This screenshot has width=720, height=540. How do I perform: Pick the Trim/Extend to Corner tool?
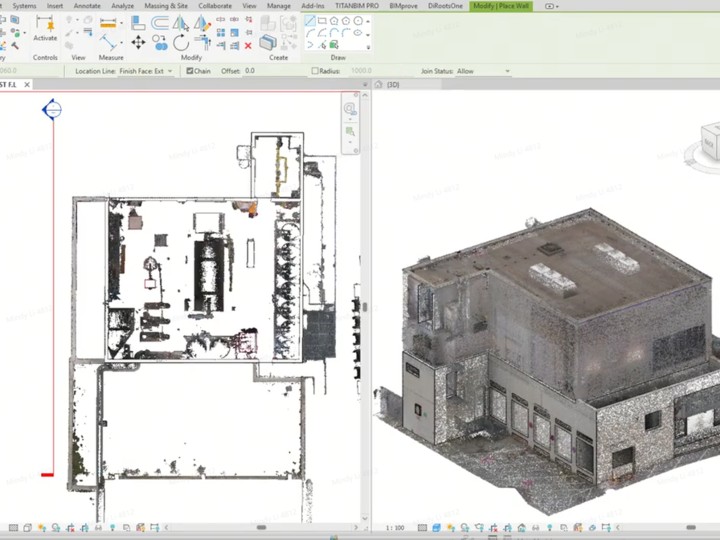tap(202, 42)
